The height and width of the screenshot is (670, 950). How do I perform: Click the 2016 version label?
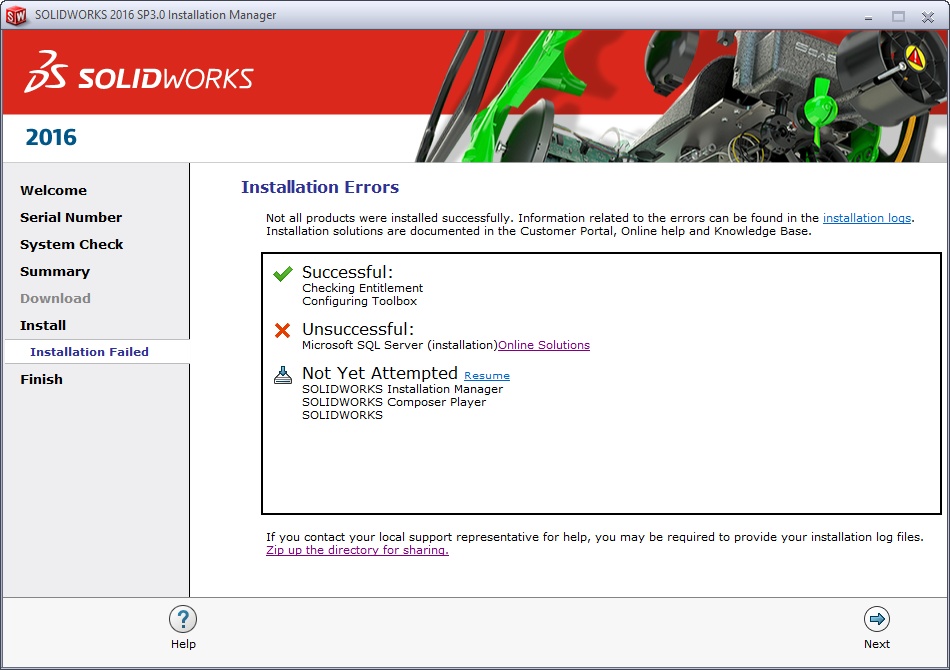pyautogui.click(x=51, y=138)
